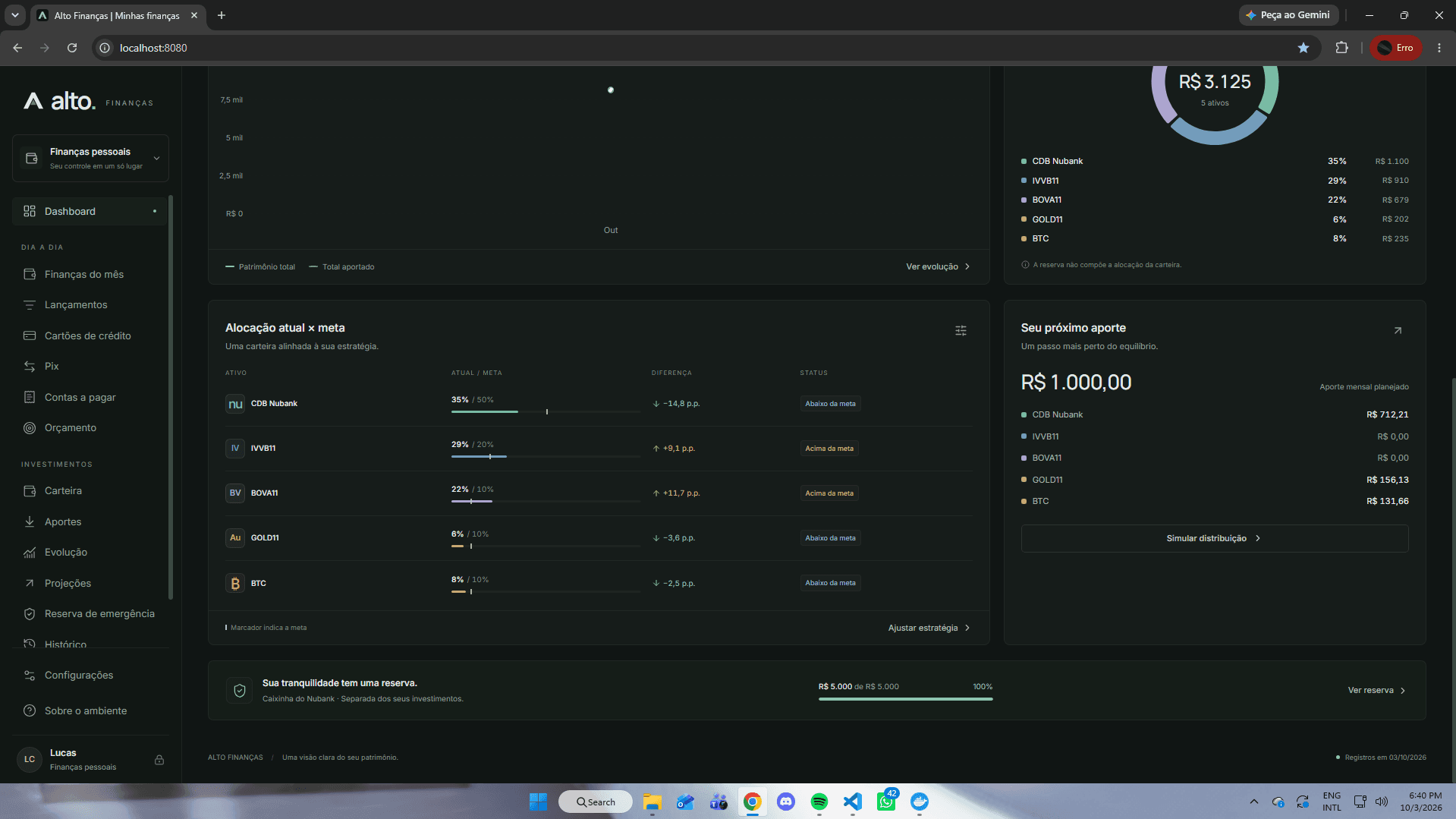Click Ajustar estratégia link
The height and width of the screenshot is (819, 1456).
click(x=929, y=628)
